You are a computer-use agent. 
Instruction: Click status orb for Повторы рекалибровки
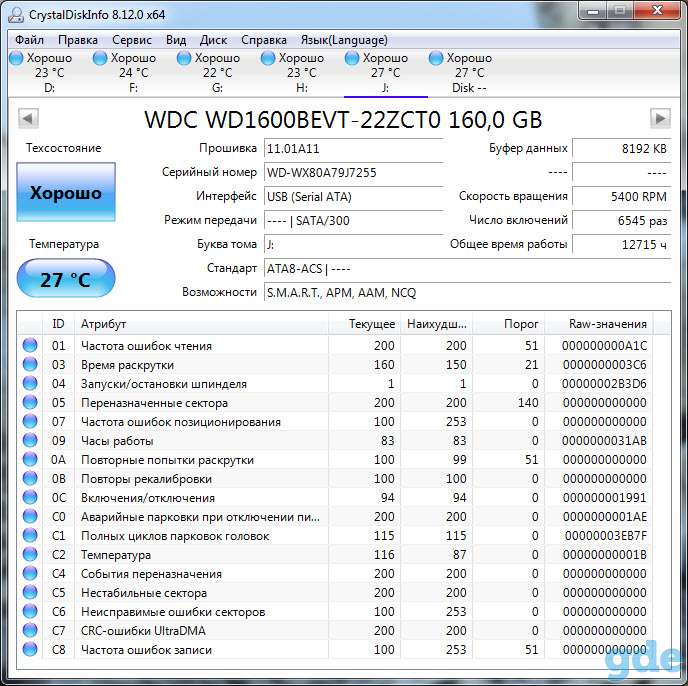pos(30,478)
